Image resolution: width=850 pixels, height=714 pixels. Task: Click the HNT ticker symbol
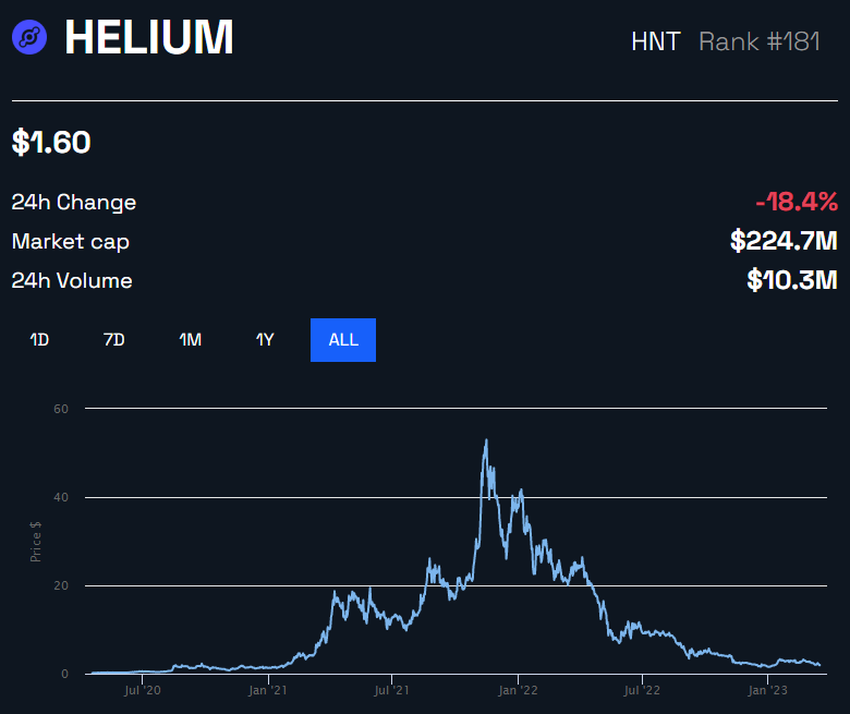(656, 41)
